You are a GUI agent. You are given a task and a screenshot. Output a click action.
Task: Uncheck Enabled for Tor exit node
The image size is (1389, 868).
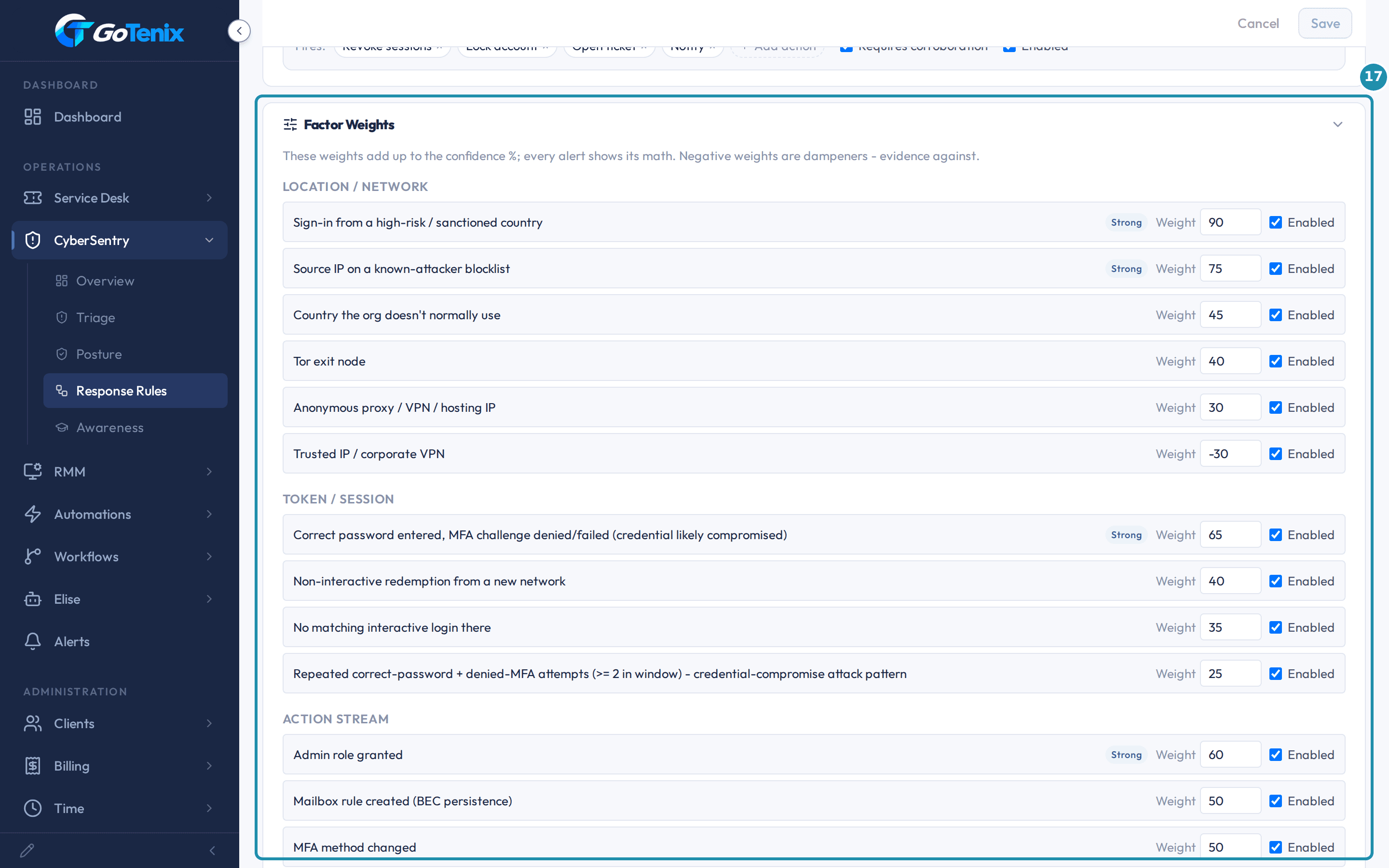pyautogui.click(x=1275, y=362)
